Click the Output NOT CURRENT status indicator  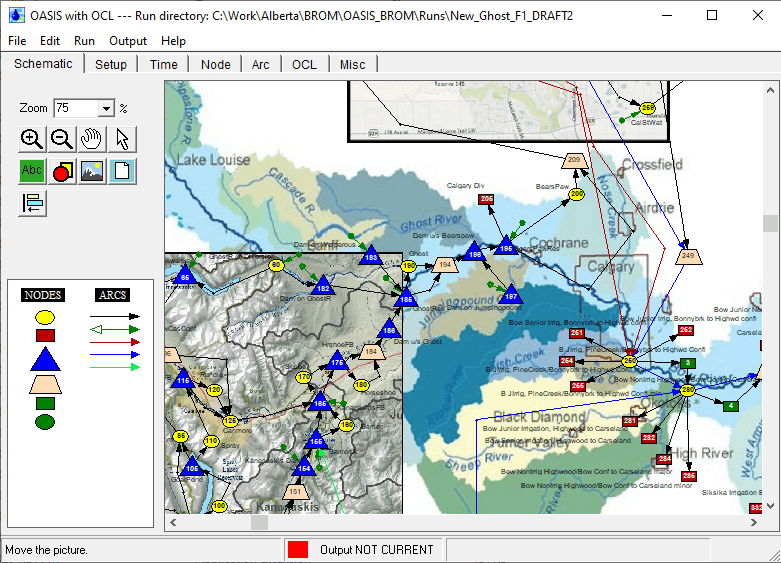click(297, 549)
